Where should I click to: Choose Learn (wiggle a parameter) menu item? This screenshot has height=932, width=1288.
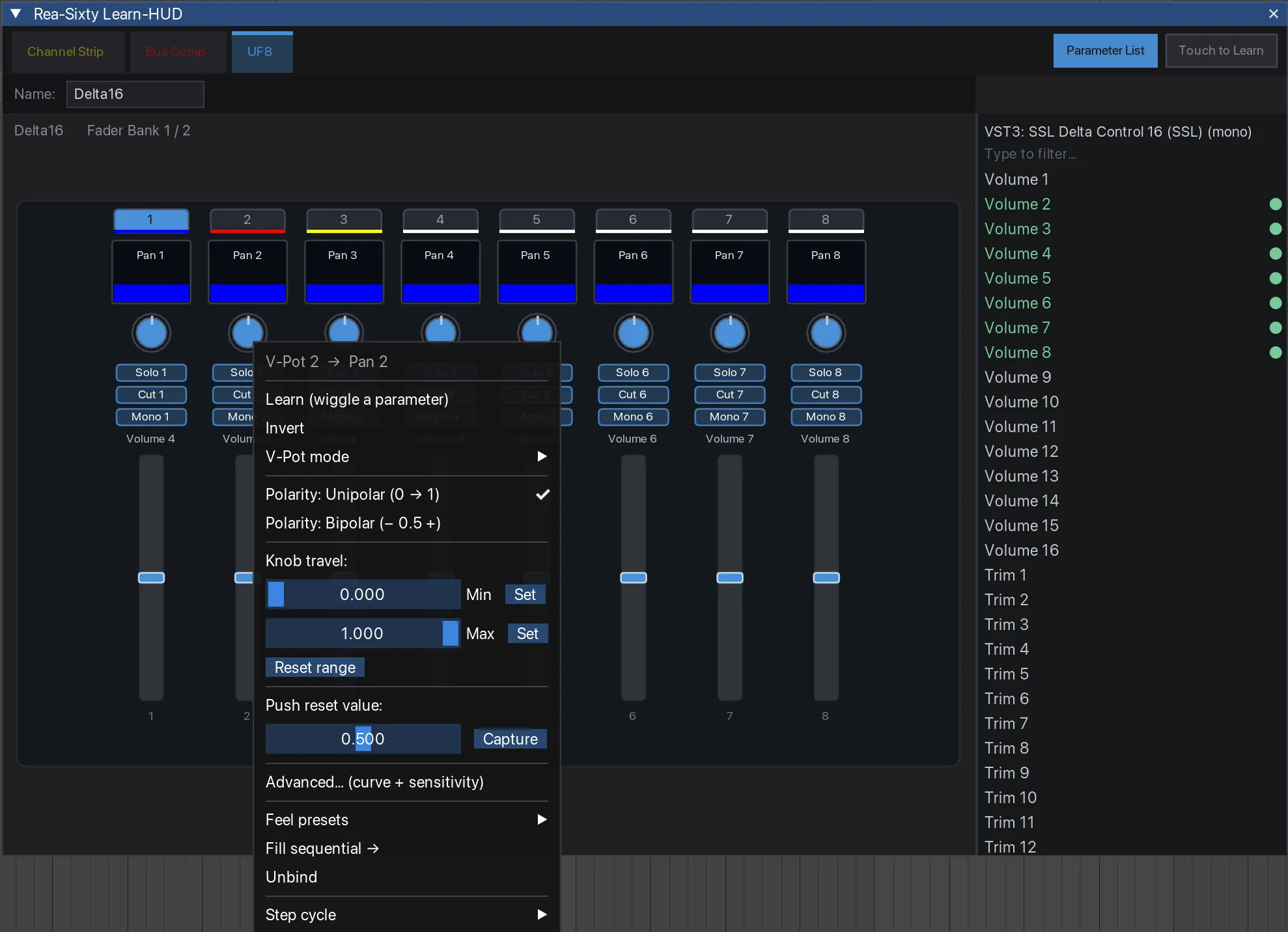[406, 400]
